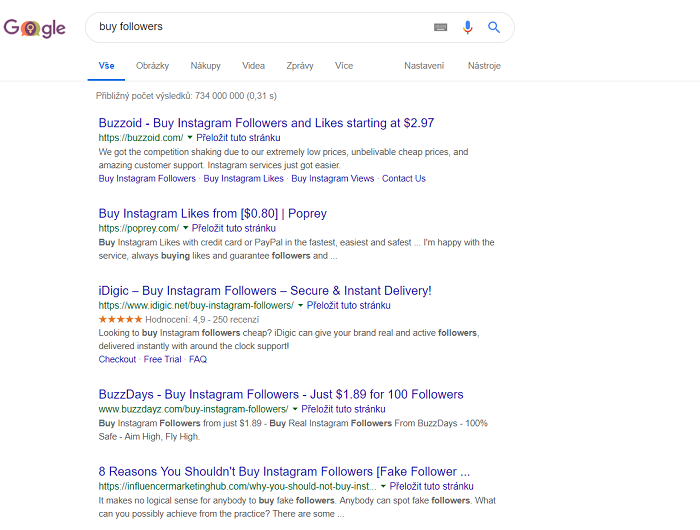Click the https://poprey.com/ URL text

138,228
